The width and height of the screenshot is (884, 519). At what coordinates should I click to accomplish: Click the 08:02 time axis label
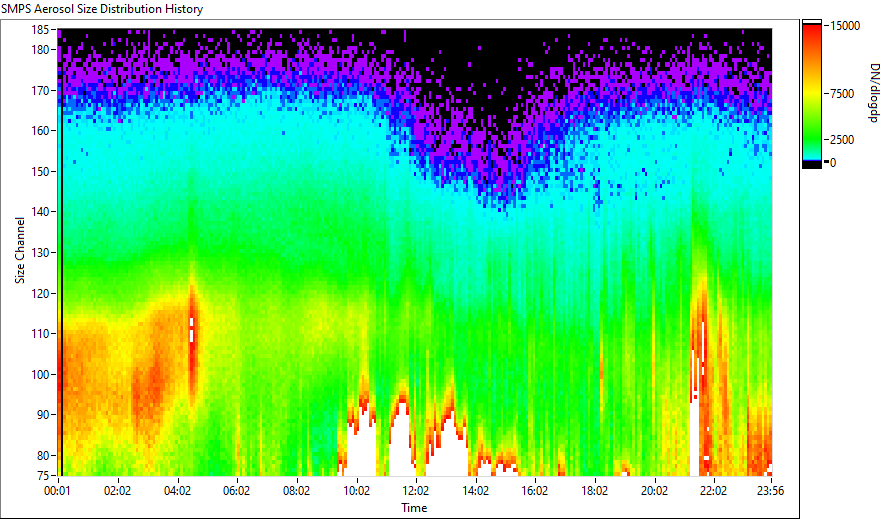(x=296, y=491)
